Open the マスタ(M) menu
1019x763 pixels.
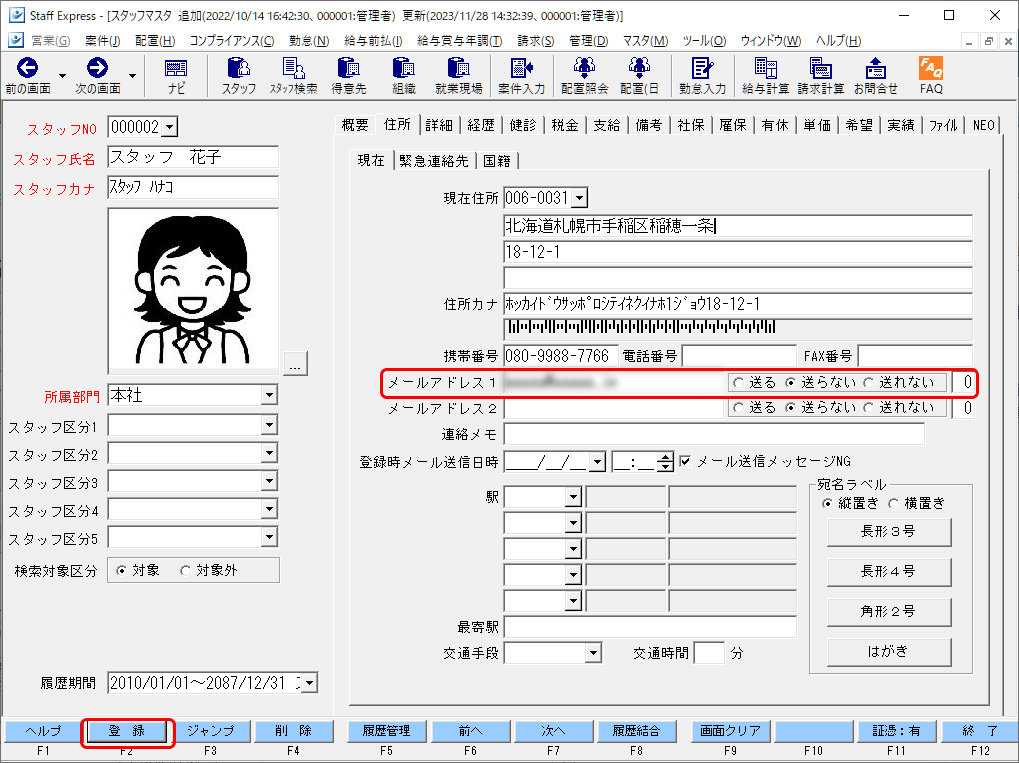(x=645, y=41)
